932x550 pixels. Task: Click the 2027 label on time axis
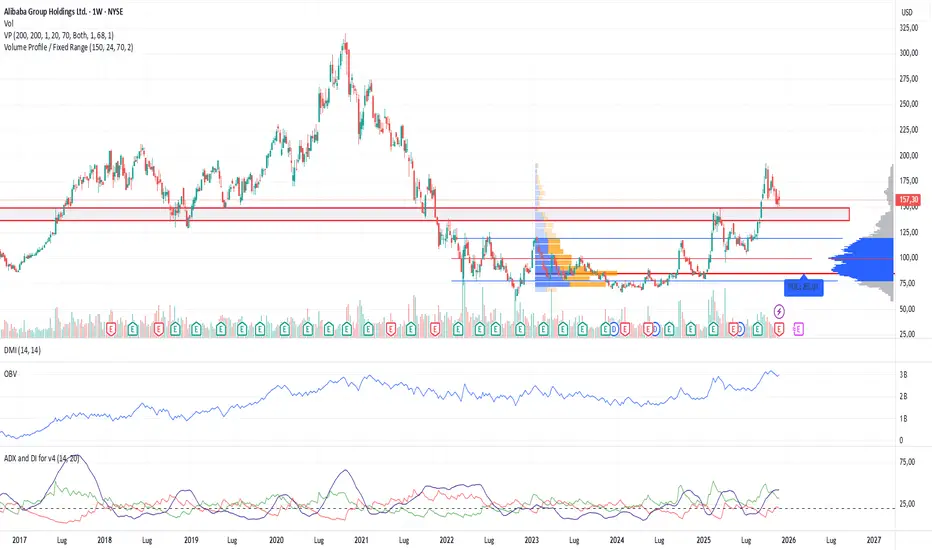pyautogui.click(x=874, y=540)
